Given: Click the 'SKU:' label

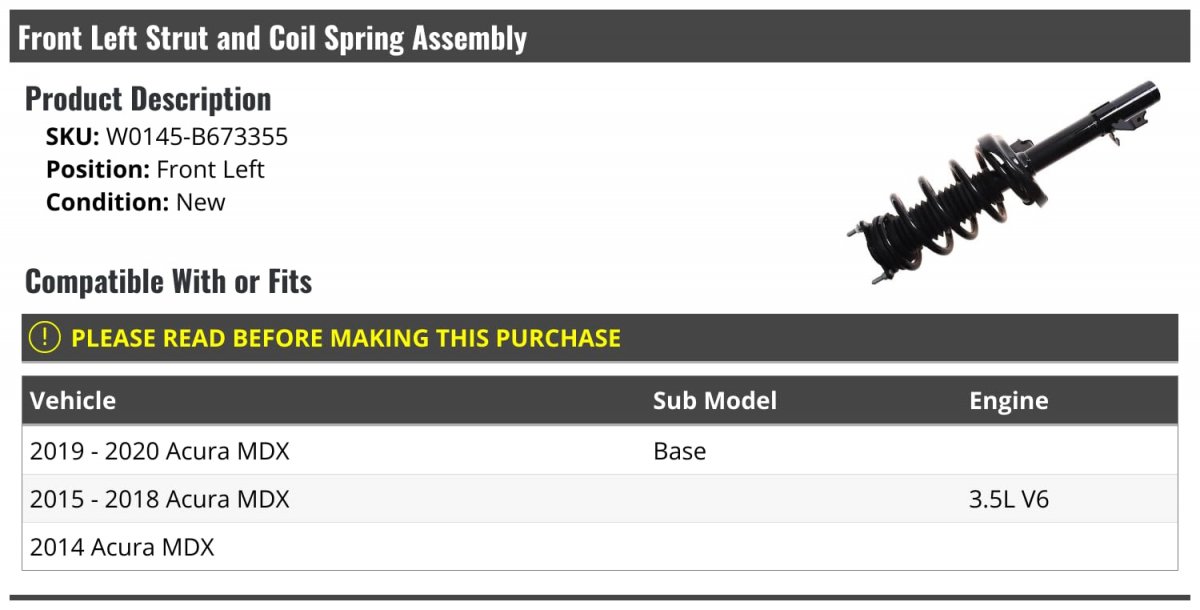Looking at the screenshot, I should point(72,137).
